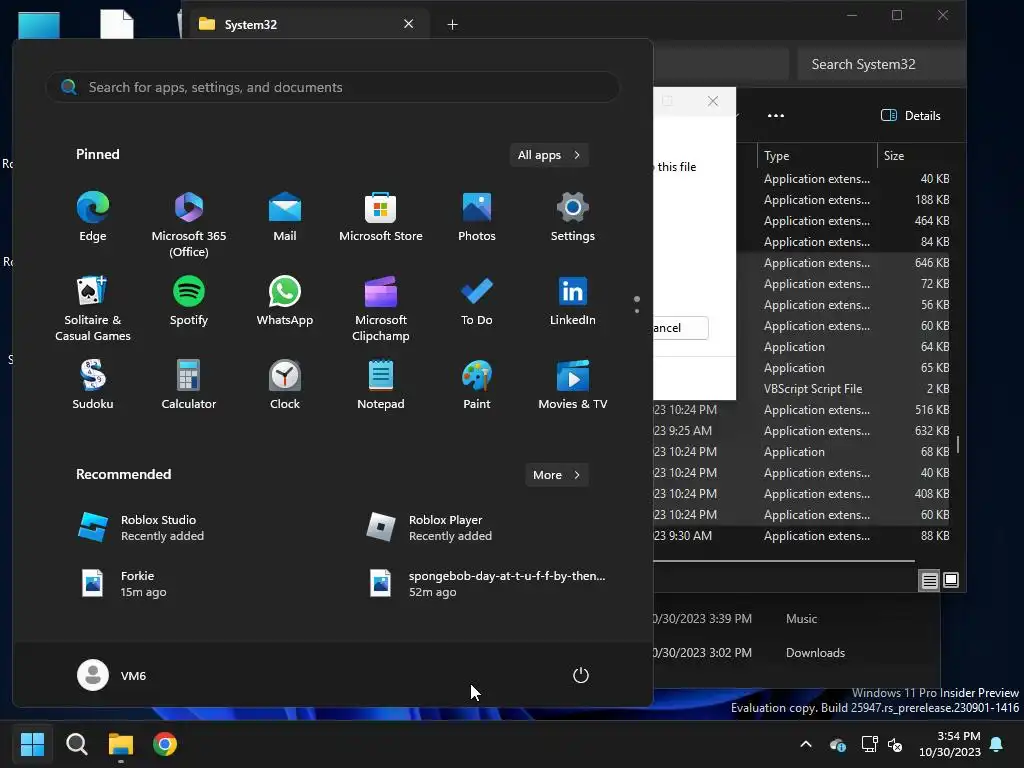Click the OneDrive tray icon
Image resolution: width=1024 pixels, height=768 pixels.
pyautogui.click(x=838, y=744)
